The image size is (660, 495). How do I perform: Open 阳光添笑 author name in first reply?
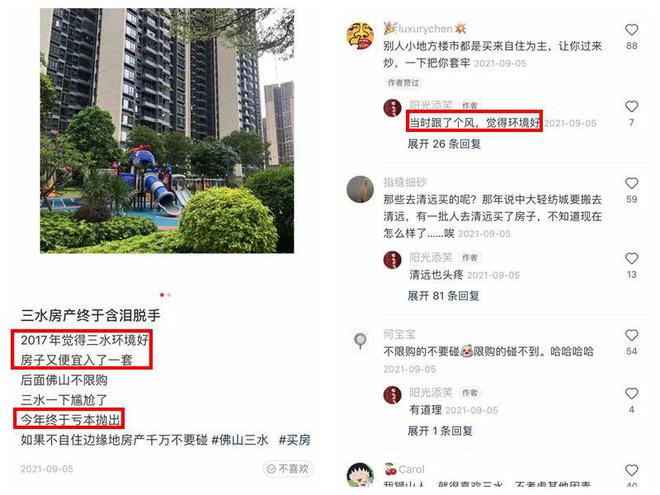pyautogui.click(x=431, y=105)
